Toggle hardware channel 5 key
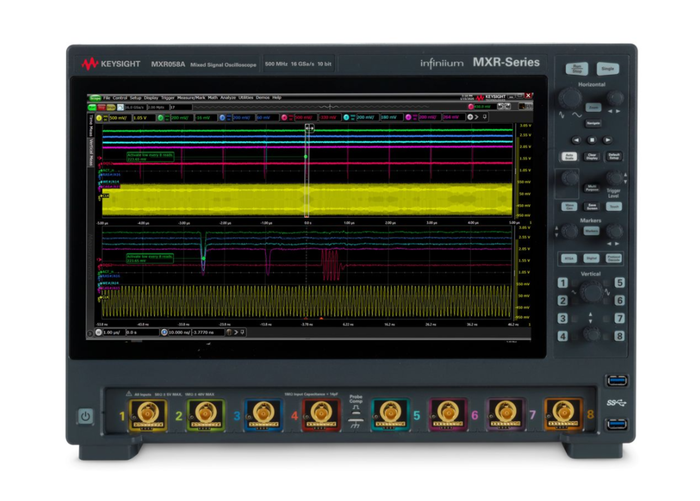 coord(619,283)
